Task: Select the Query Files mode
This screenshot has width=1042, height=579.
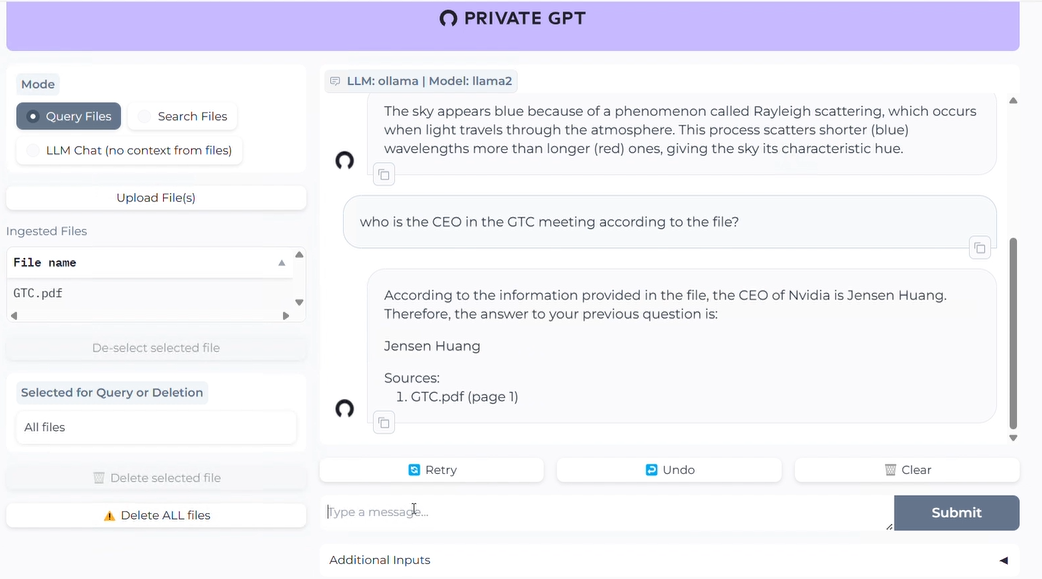Action: (x=68, y=116)
